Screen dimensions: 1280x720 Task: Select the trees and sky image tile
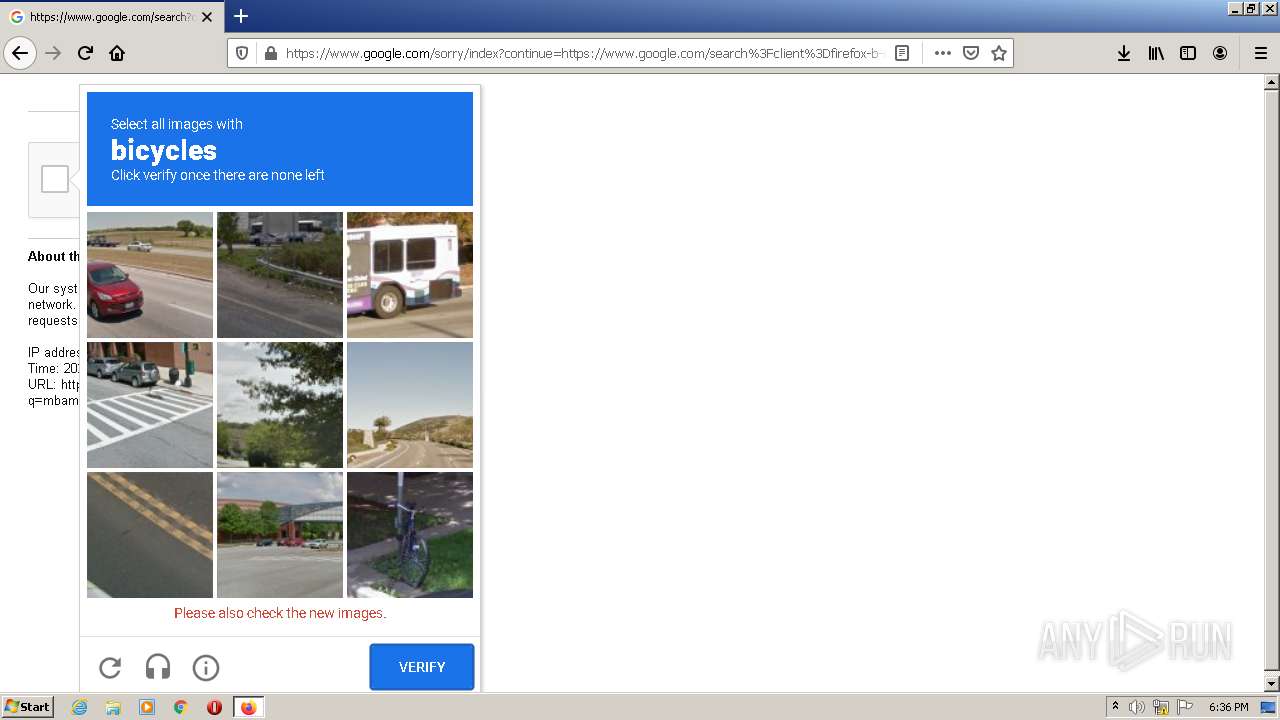click(x=280, y=405)
